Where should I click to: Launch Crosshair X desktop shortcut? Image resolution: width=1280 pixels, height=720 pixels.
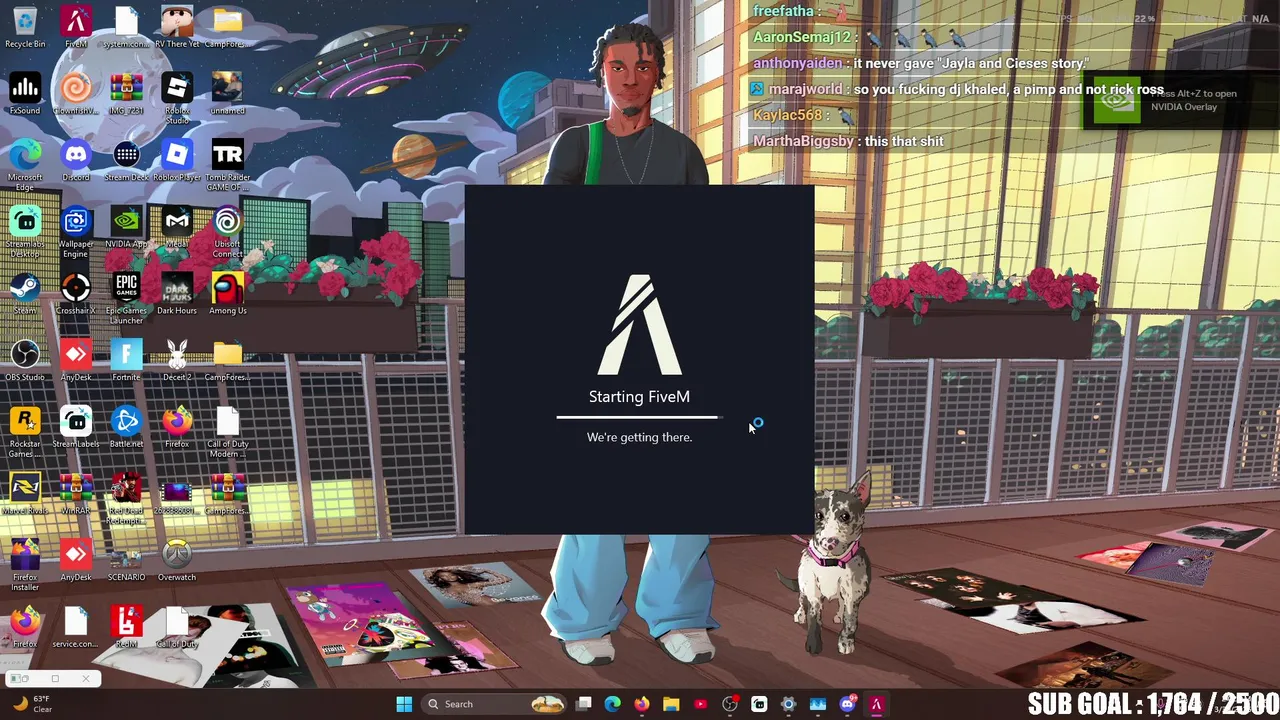tap(76, 294)
